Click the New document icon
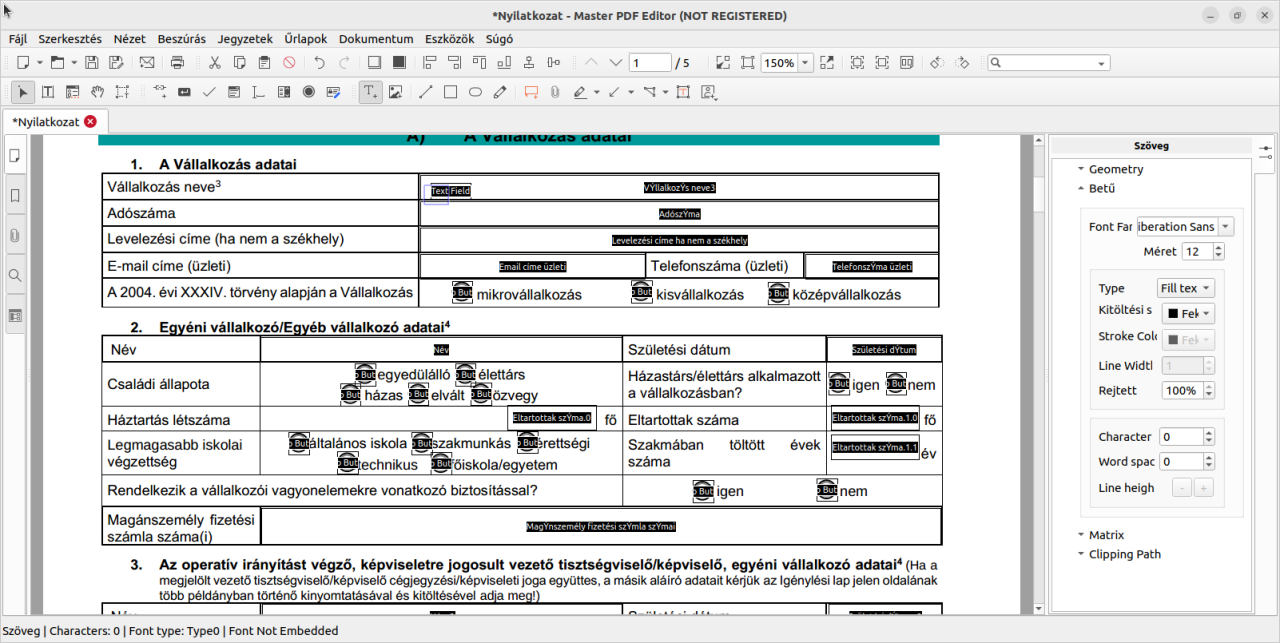Viewport: 1280px width, 643px height. point(22,62)
